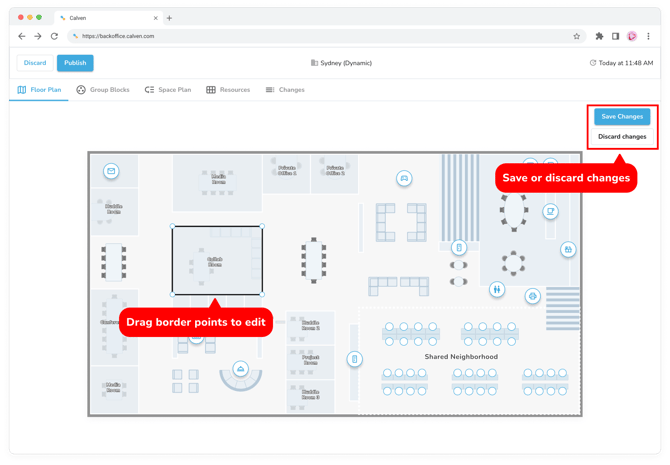Select the restroom icon on map
This screenshot has height=465, width=670.
click(x=497, y=290)
